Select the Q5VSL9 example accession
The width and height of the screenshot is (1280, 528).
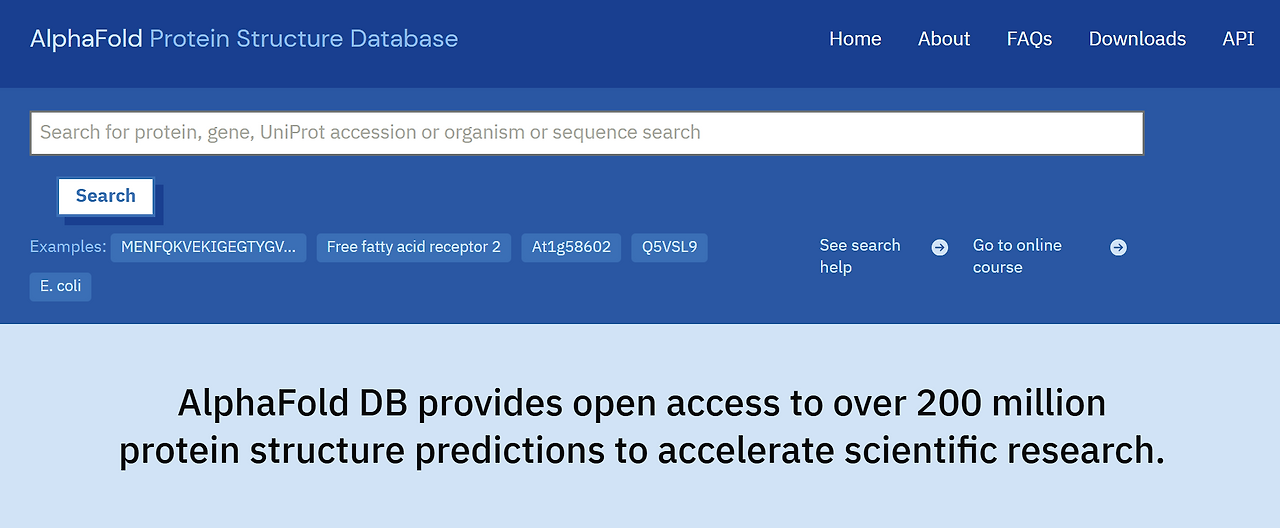(x=669, y=247)
